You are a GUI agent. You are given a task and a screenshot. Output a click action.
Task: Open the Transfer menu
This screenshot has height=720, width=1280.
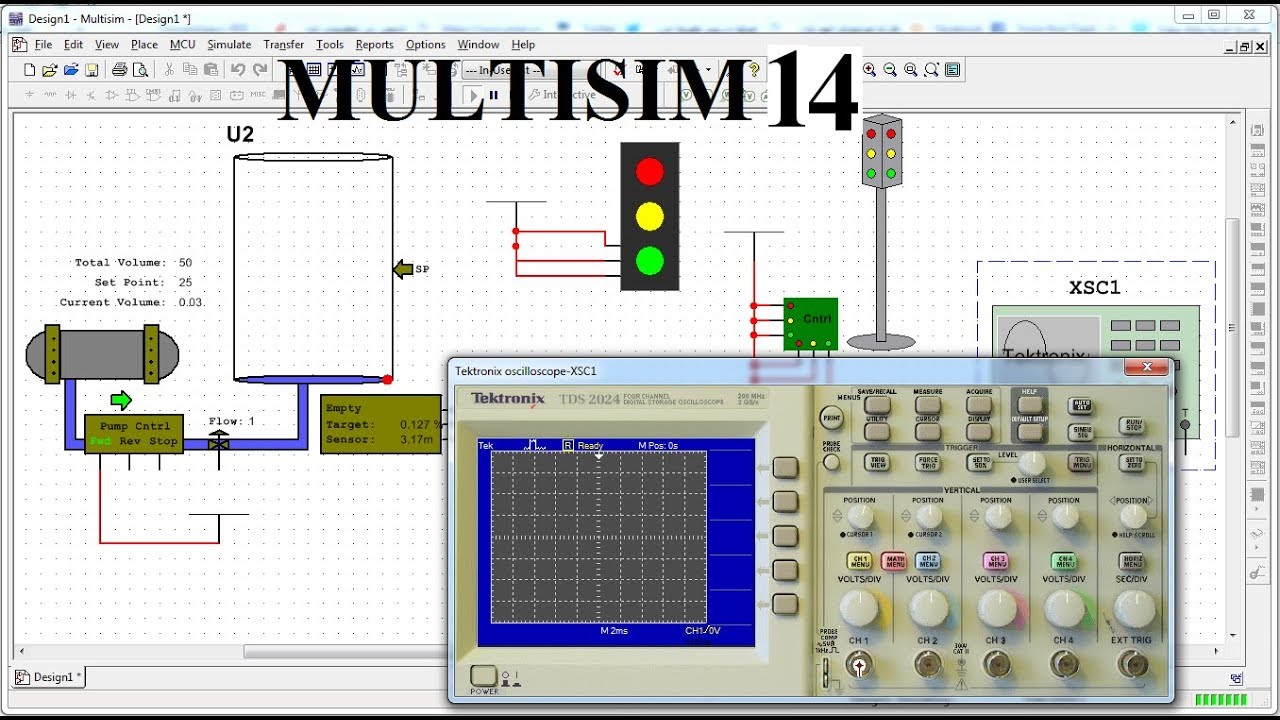point(284,44)
